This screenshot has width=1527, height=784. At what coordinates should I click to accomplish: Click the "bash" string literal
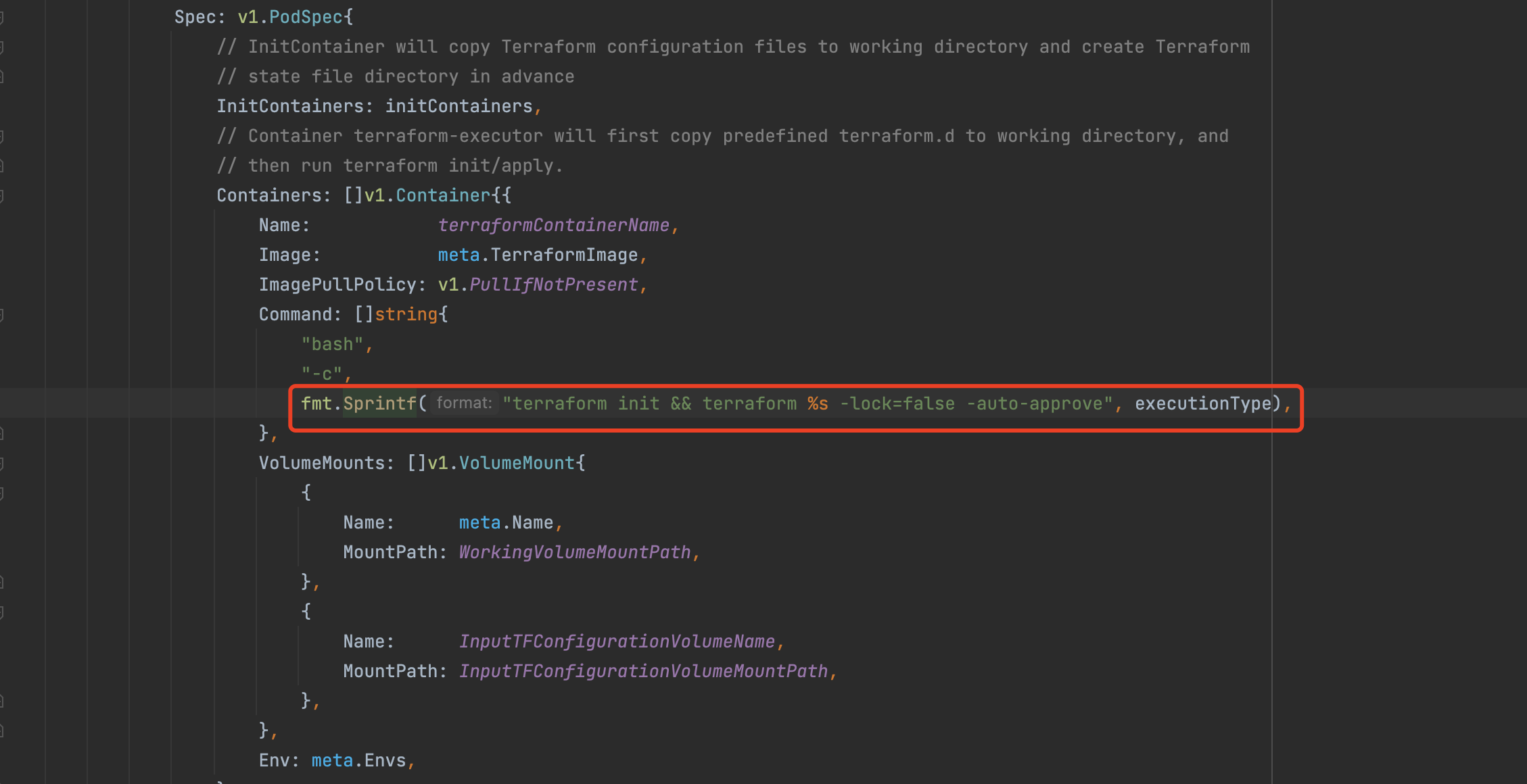click(332, 344)
